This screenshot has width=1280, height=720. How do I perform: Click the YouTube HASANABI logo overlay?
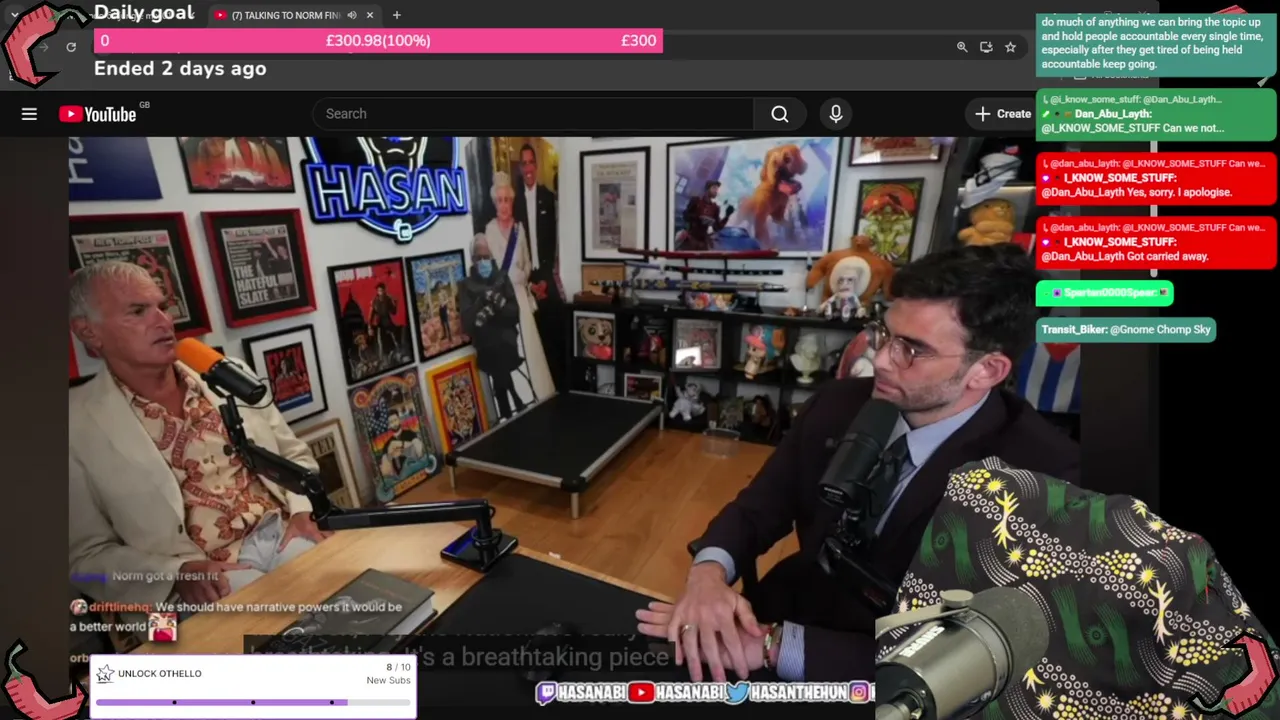(x=641, y=692)
